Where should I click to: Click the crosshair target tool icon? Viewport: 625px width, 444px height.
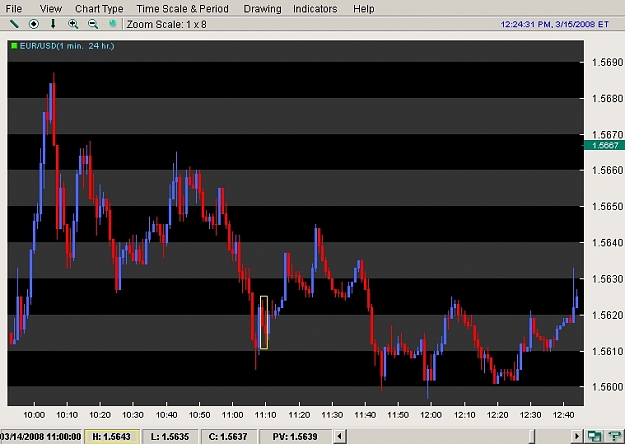tap(34, 24)
